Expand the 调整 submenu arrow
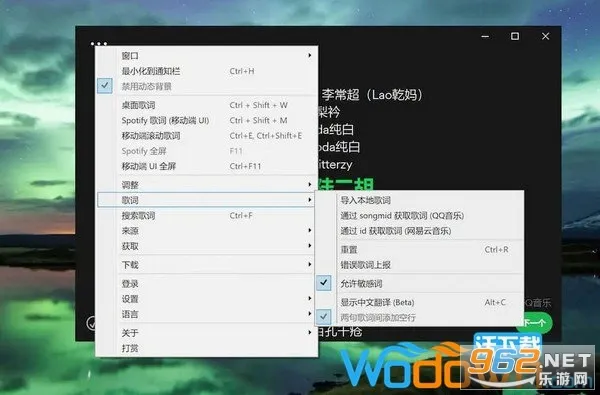Screen dimensions: 600x395 (x=310, y=184)
